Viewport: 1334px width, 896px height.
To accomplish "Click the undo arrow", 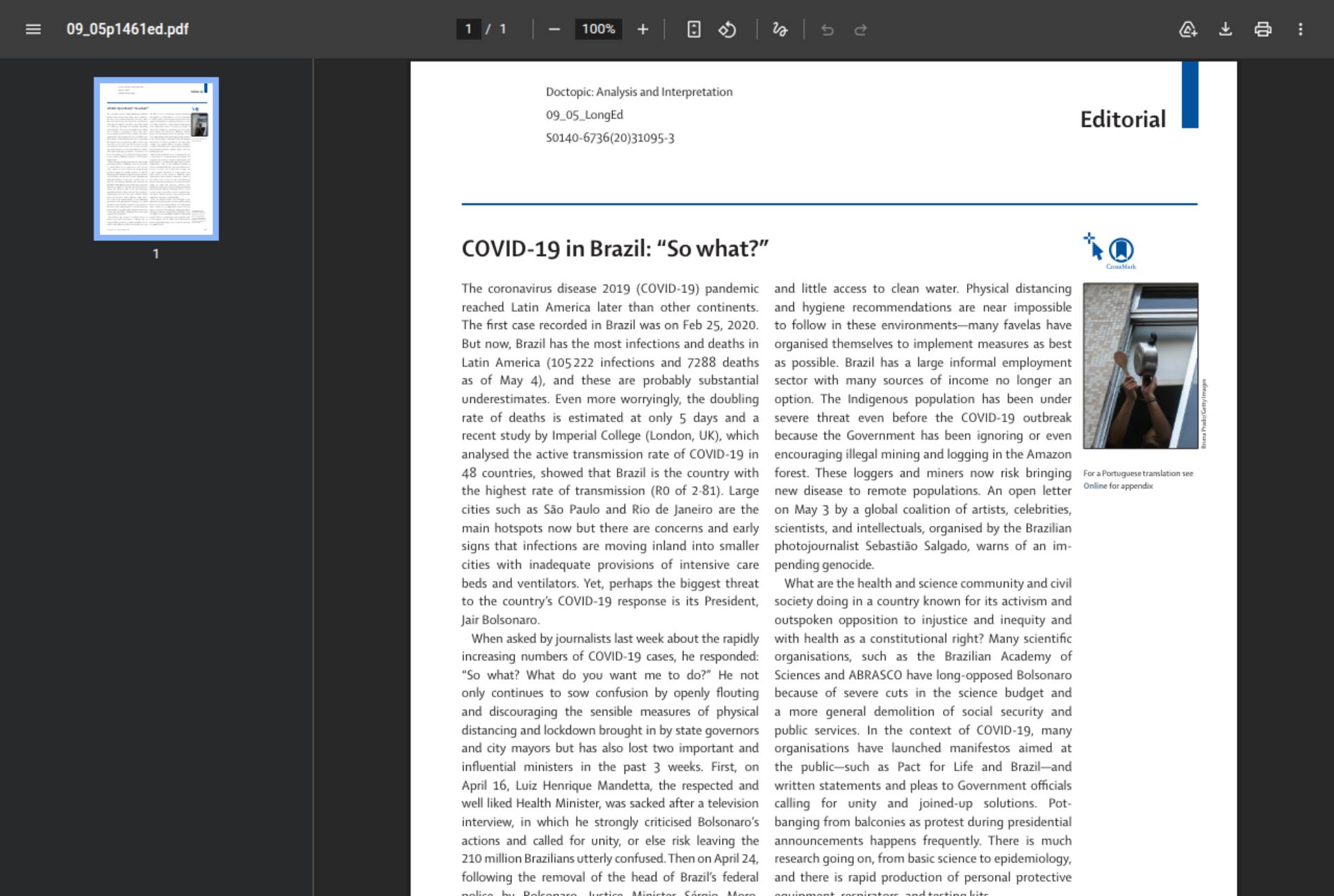I will [x=827, y=29].
